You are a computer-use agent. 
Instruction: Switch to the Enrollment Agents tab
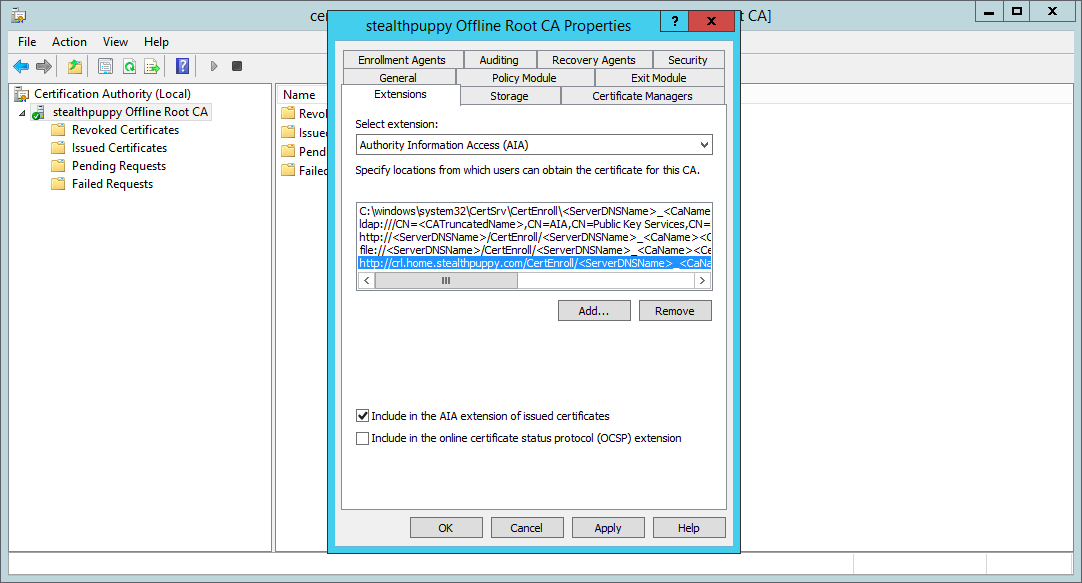tap(402, 60)
